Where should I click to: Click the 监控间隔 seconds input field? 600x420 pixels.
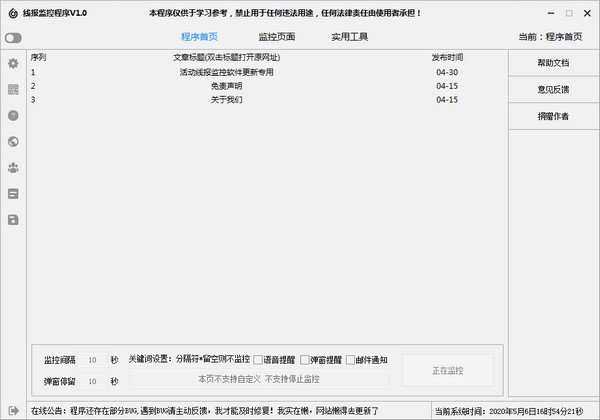[x=91, y=359]
